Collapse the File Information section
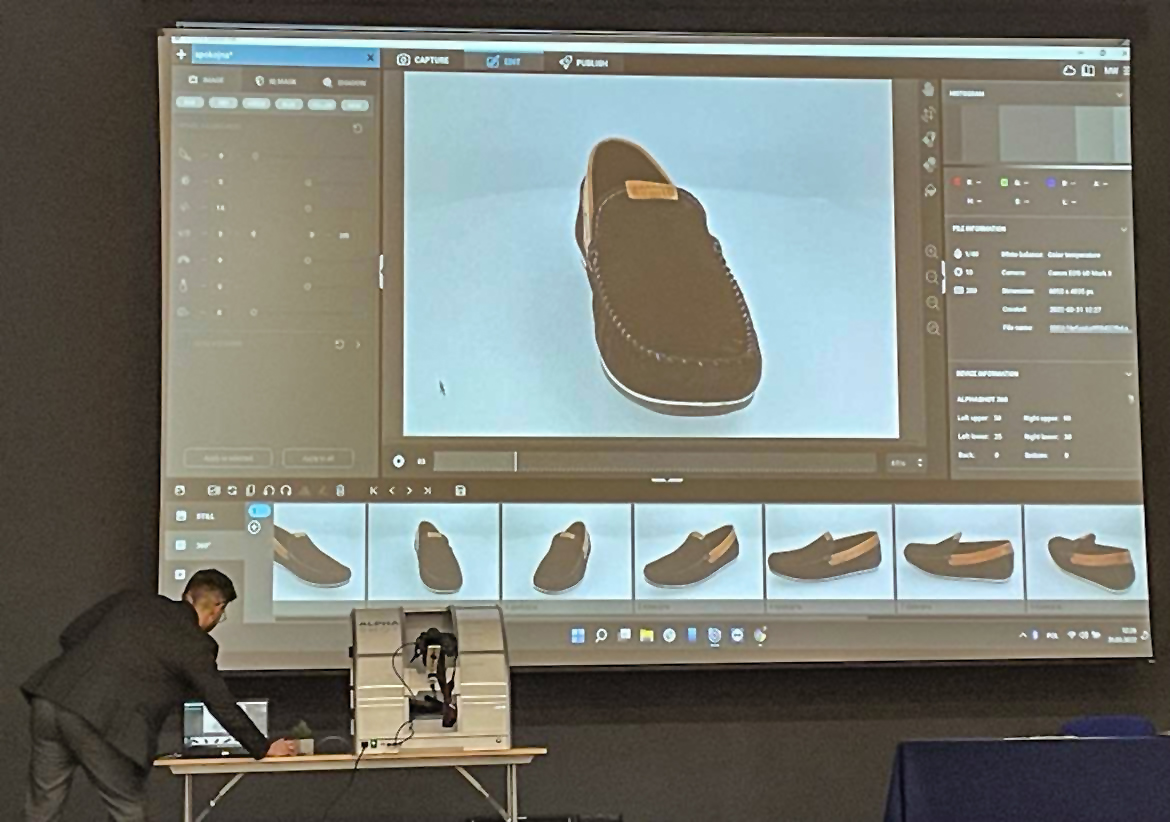This screenshot has width=1170, height=822. 1123,230
